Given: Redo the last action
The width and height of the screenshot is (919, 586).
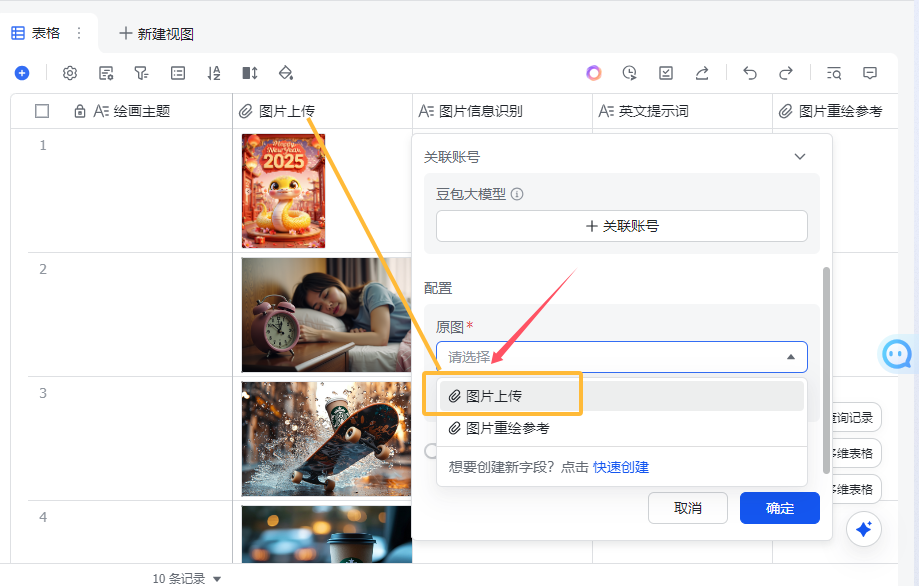Looking at the screenshot, I should [785, 73].
